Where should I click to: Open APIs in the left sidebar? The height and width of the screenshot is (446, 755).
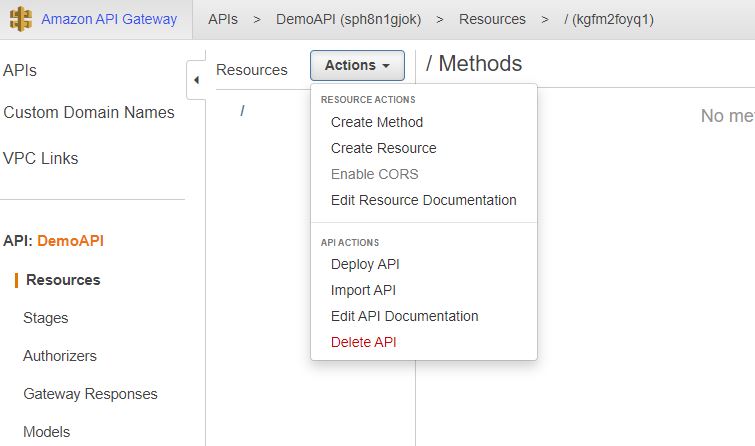pos(20,70)
